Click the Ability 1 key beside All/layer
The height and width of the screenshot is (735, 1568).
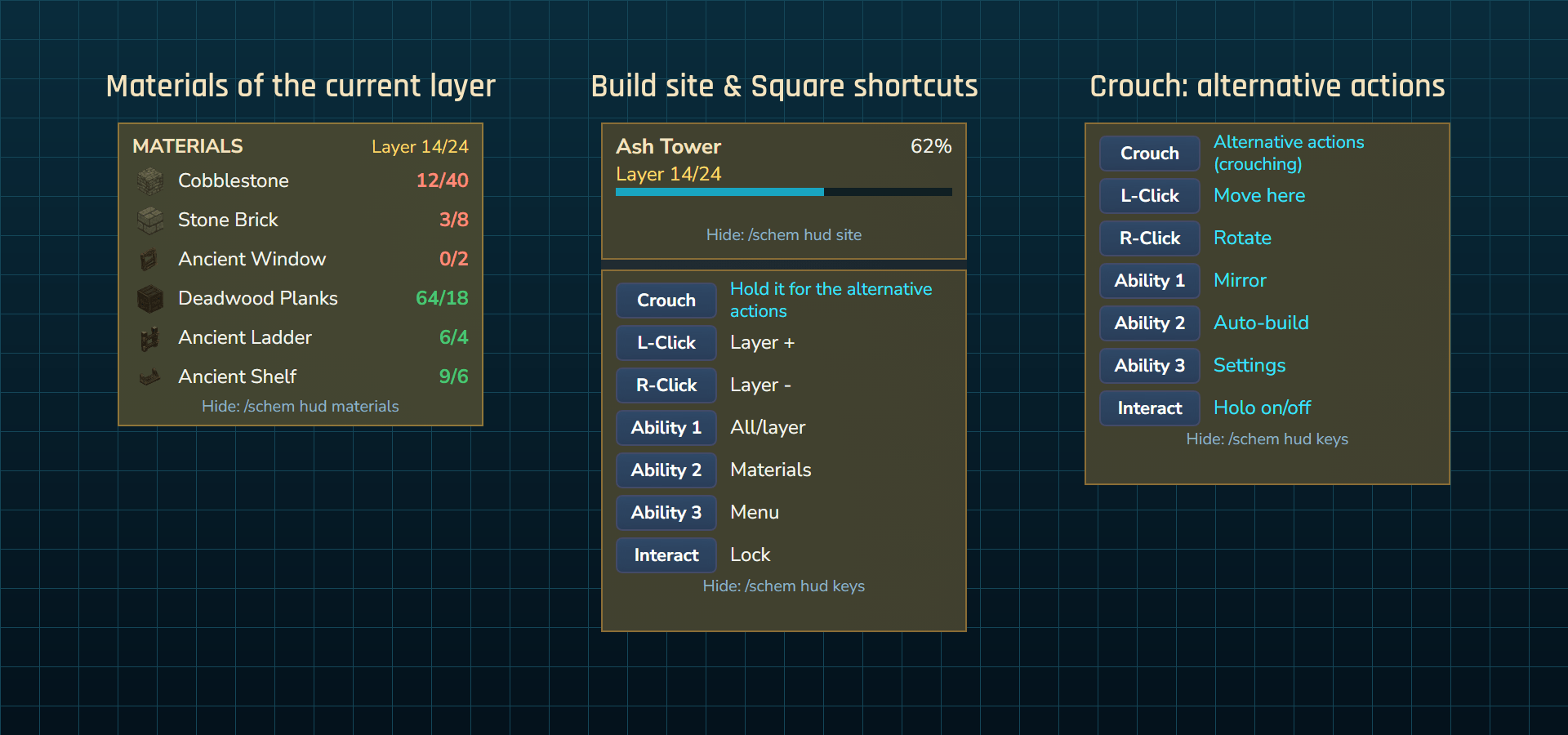tap(666, 427)
